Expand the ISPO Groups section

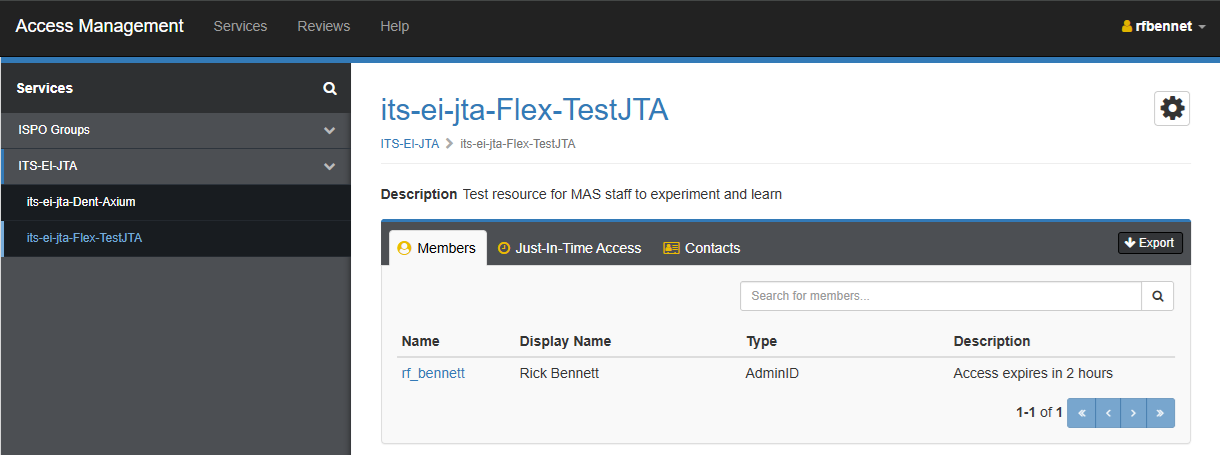coord(329,130)
